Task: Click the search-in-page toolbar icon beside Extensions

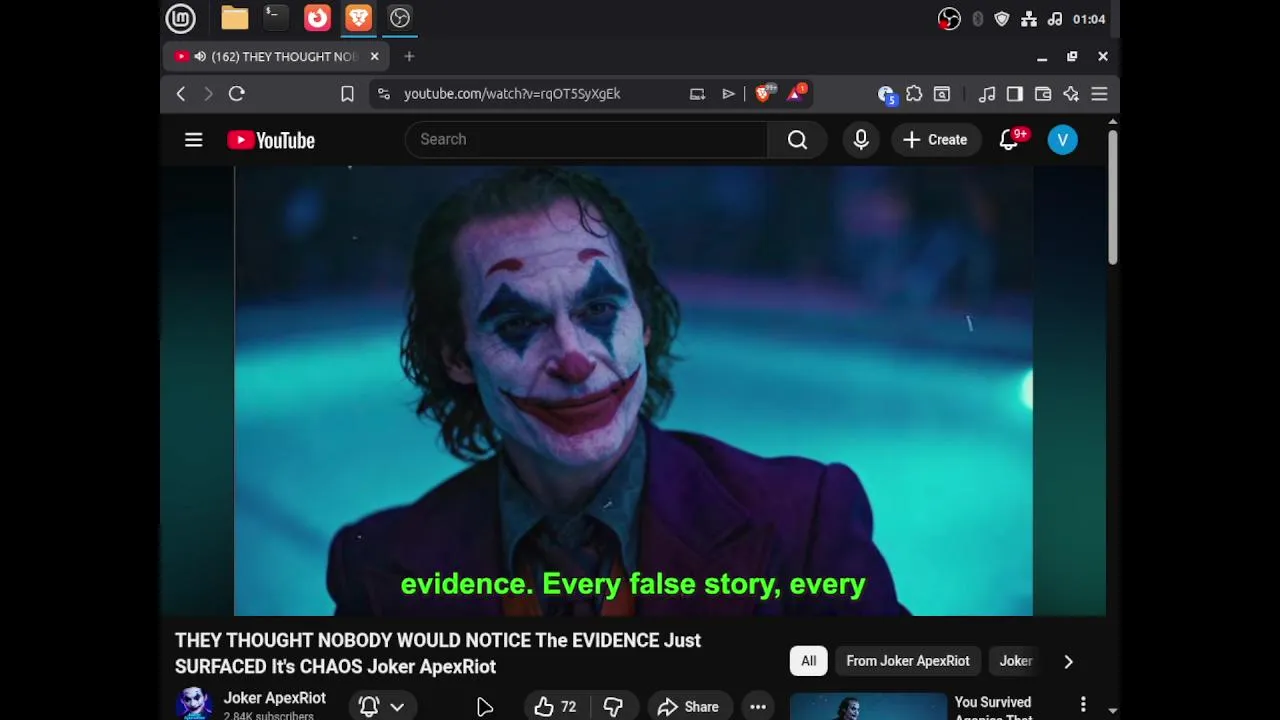Action: point(942,94)
